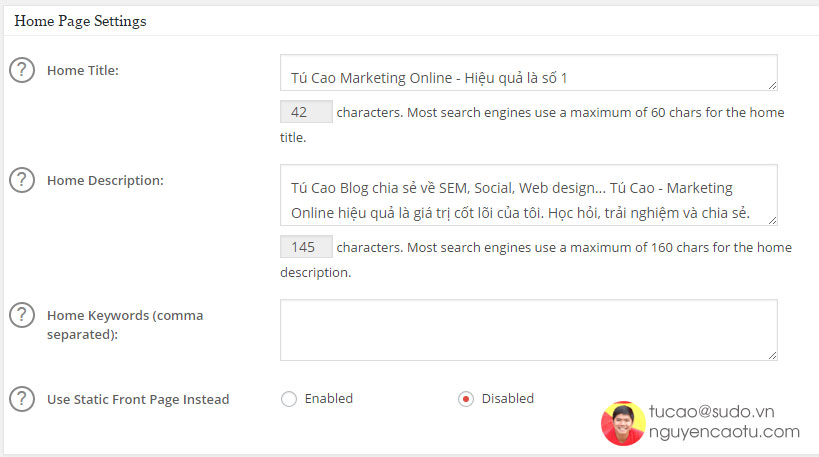The image size is (819, 457).
Task: Click the Home Page Settings section header
Action: (x=80, y=21)
